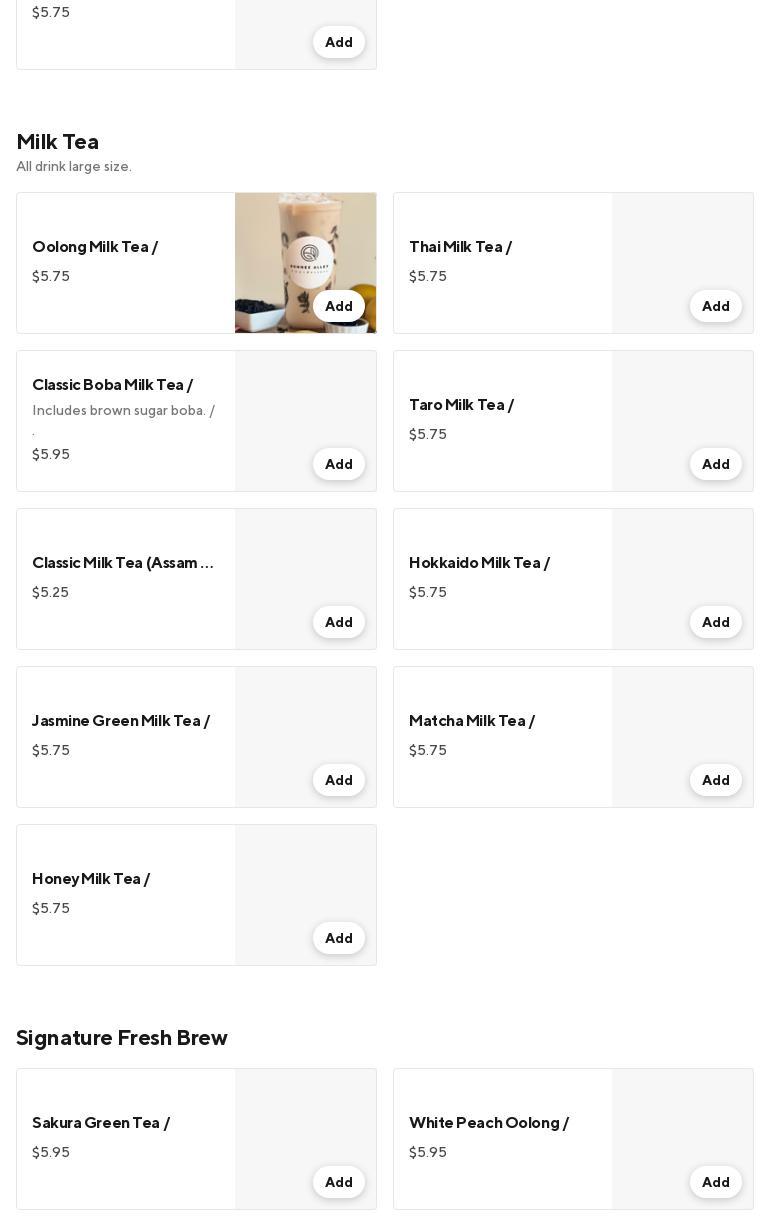
Task: Open Thai Milk Tea item title
Action: (460, 247)
